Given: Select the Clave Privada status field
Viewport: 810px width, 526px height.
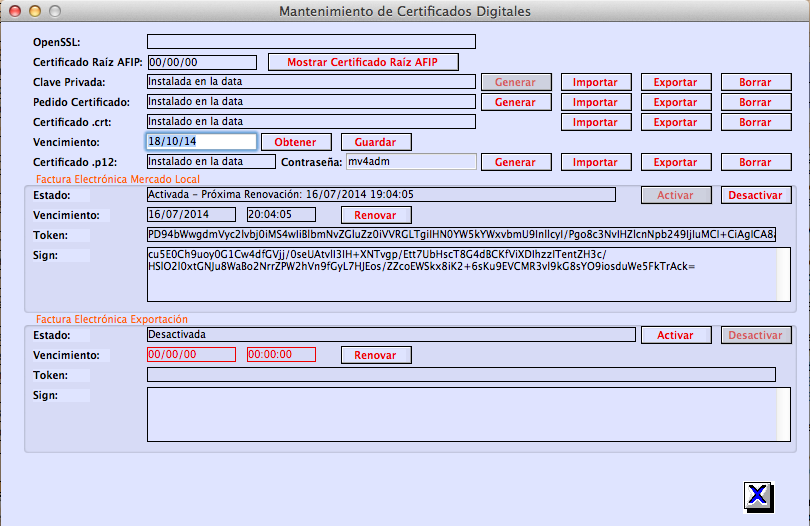Looking at the screenshot, I should click(311, 82).
